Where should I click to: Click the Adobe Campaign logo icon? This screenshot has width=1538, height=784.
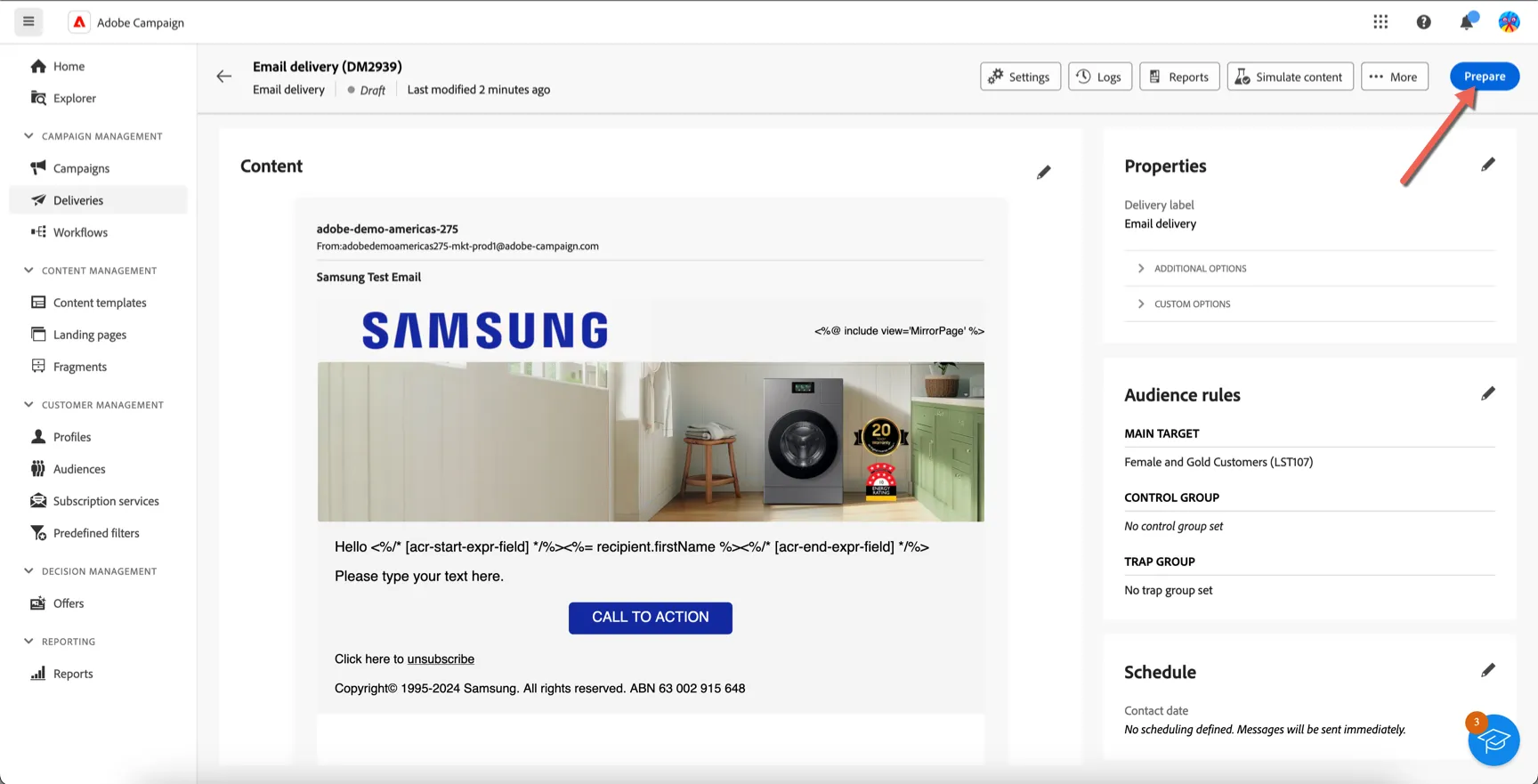click(79, 22)
